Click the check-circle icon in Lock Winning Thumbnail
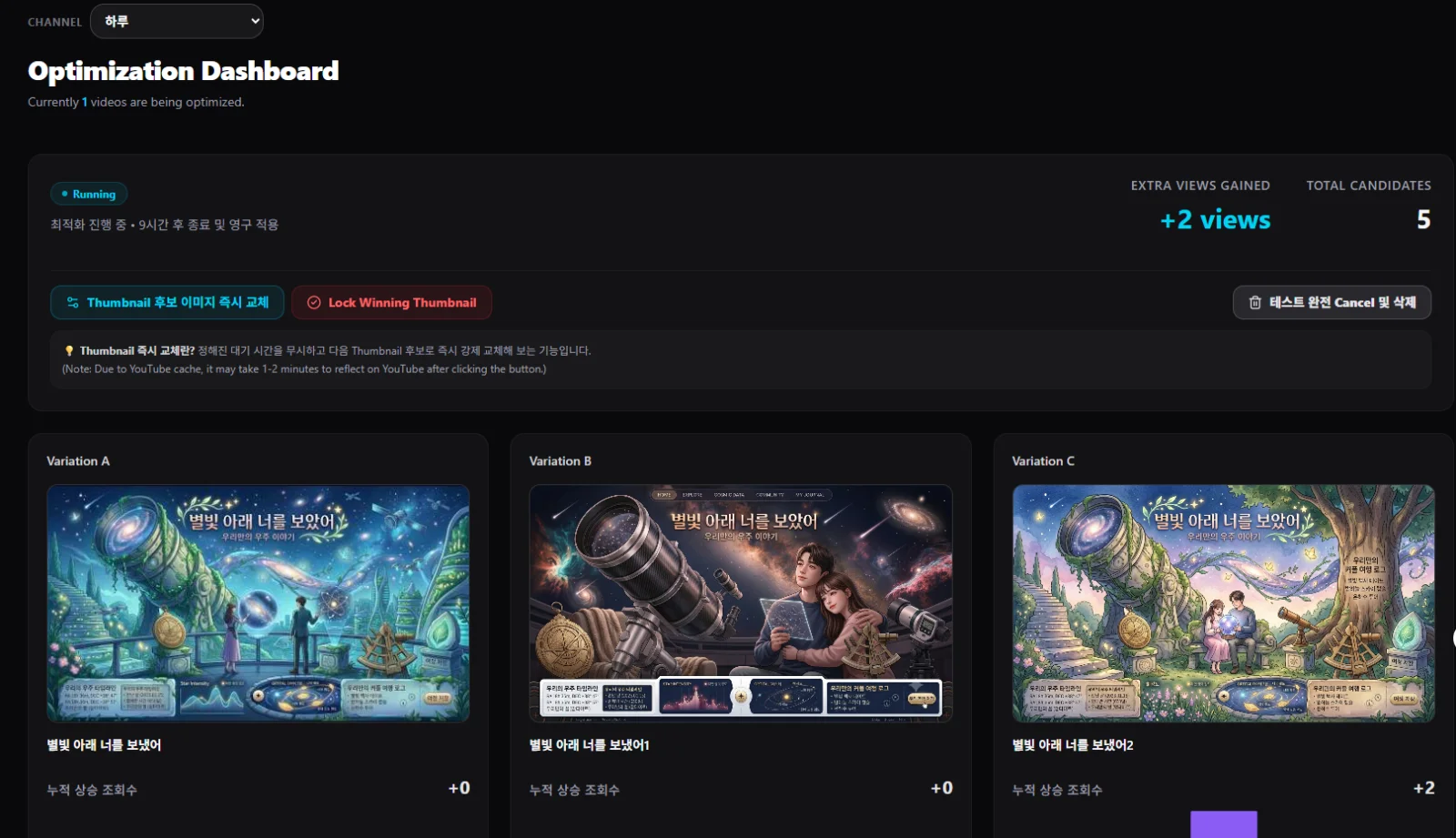The width and height of the screenshot is (1456, 838). (x=314, y=303)
